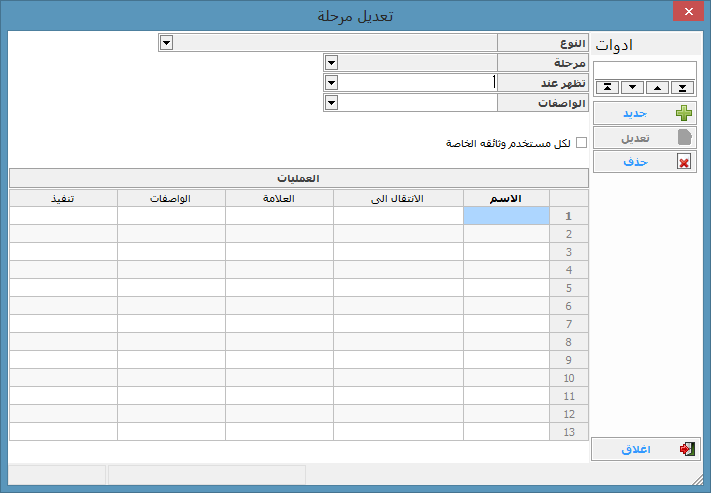Image resolution: width=711 pixels, height=493 pixels.
Task: Click the red X حذف icon
Action: [x=683, y=162]
